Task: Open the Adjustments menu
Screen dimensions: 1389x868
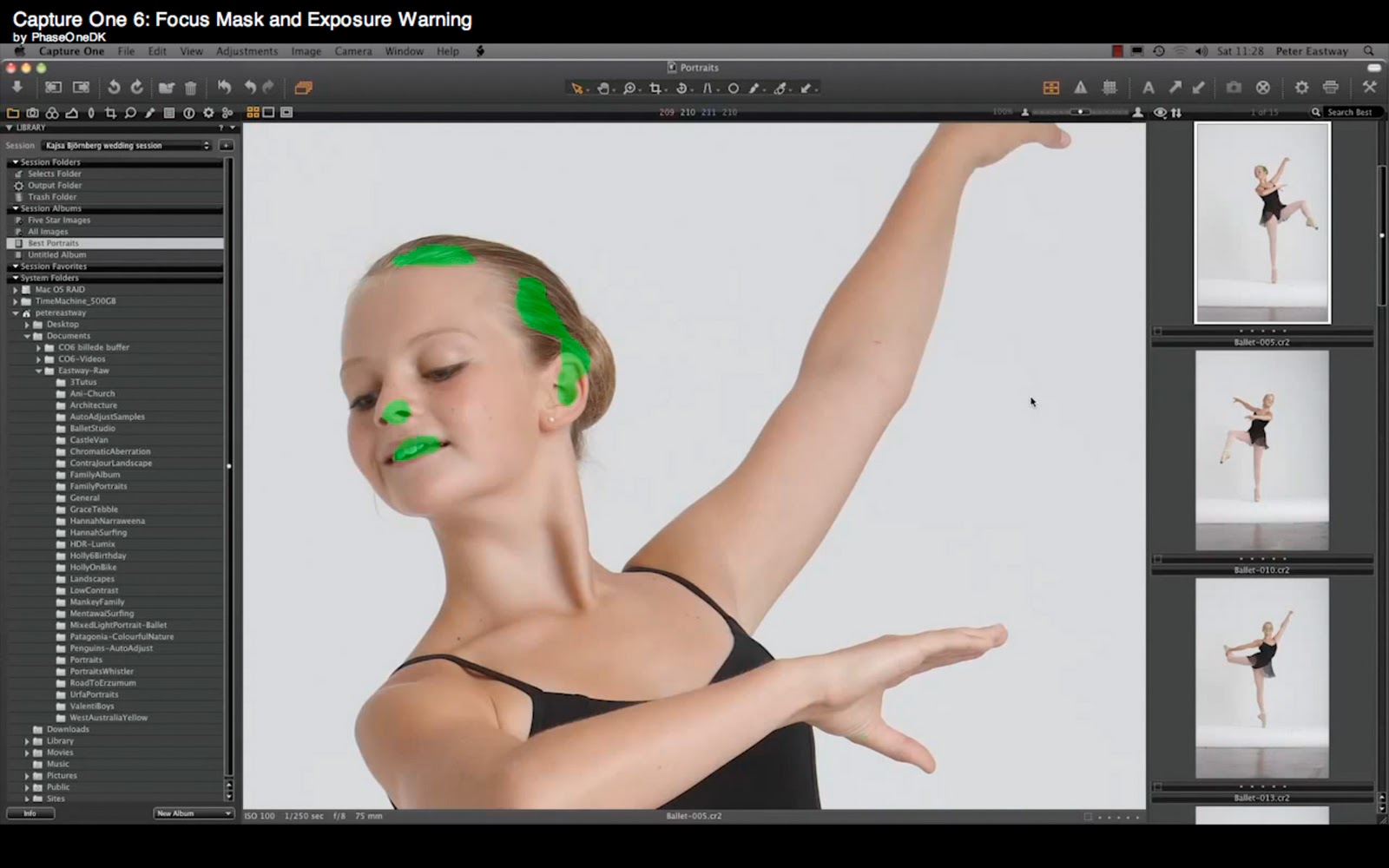Action: pos(247,51)
